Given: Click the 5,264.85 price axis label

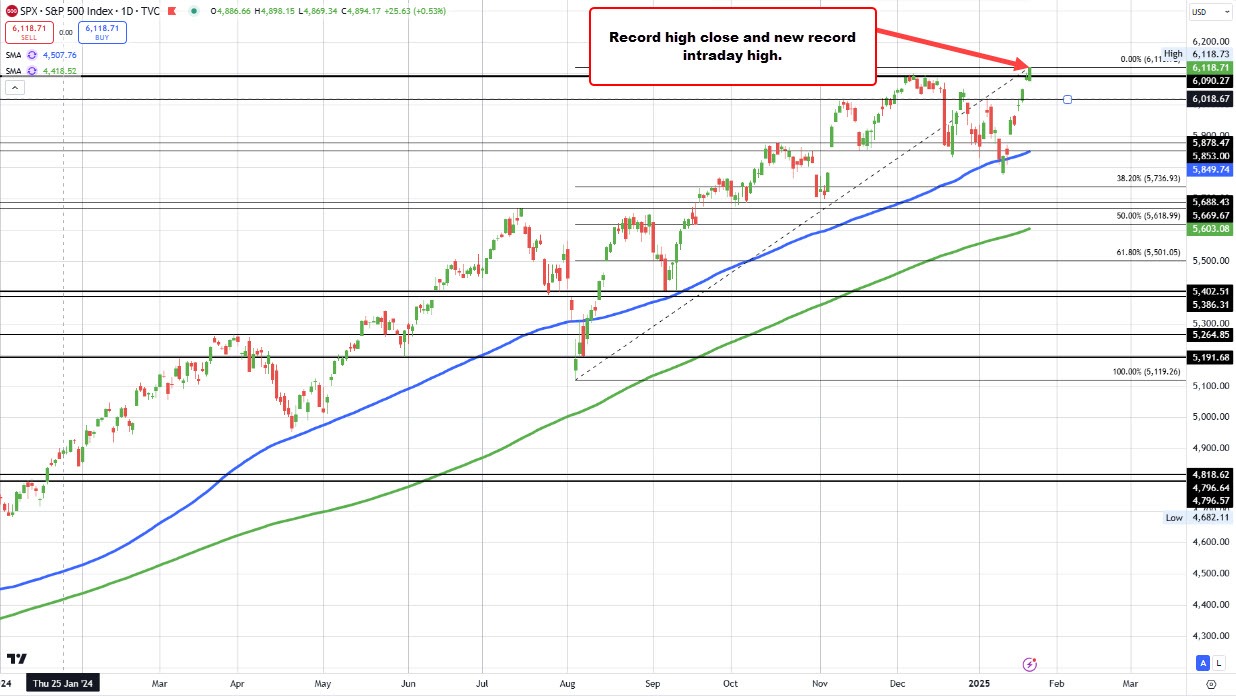Looking at the screenshot, I should tap(1210, 335).
